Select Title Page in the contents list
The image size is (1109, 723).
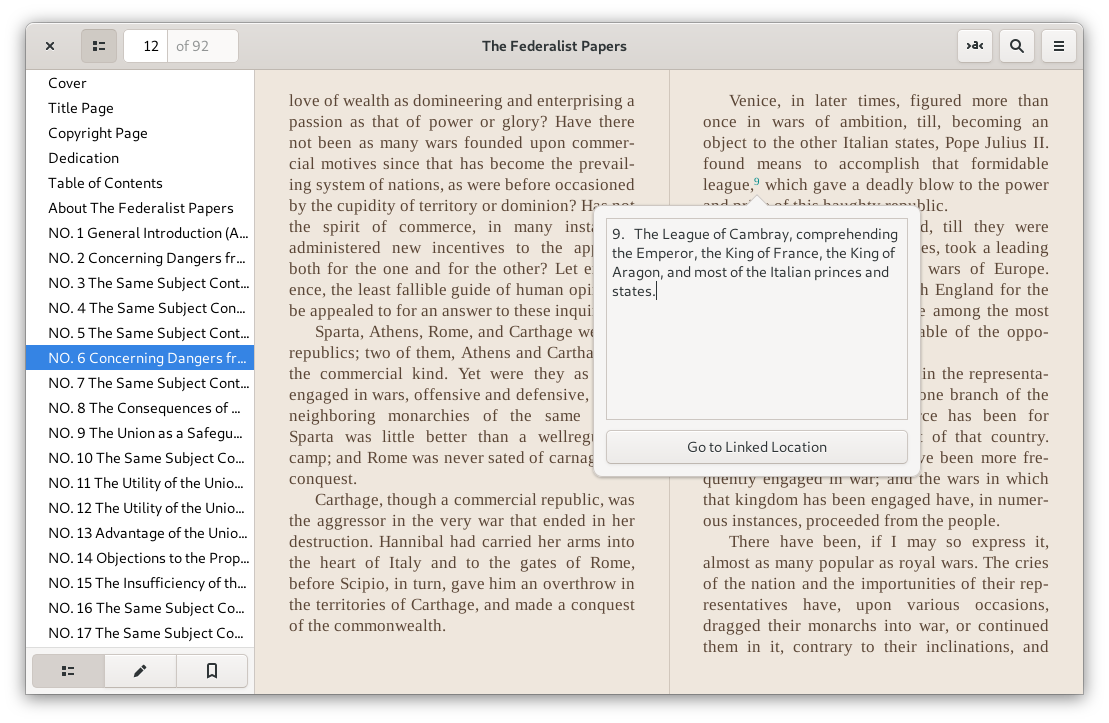[140, 108]
